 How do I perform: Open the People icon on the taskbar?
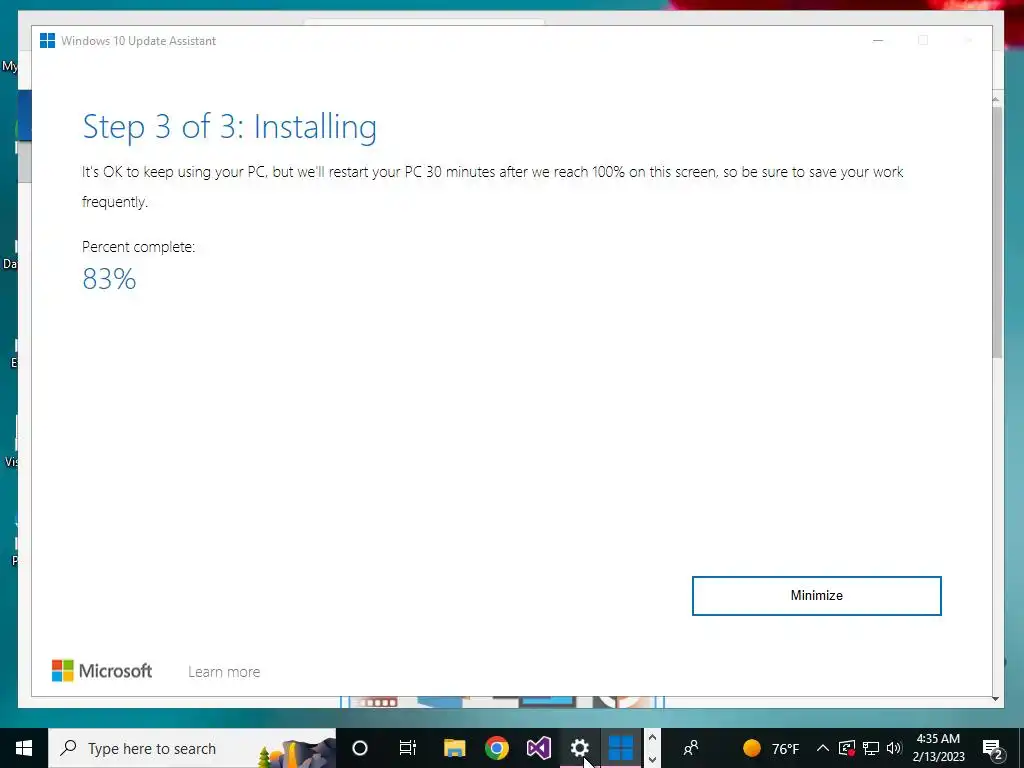(690, 748)
